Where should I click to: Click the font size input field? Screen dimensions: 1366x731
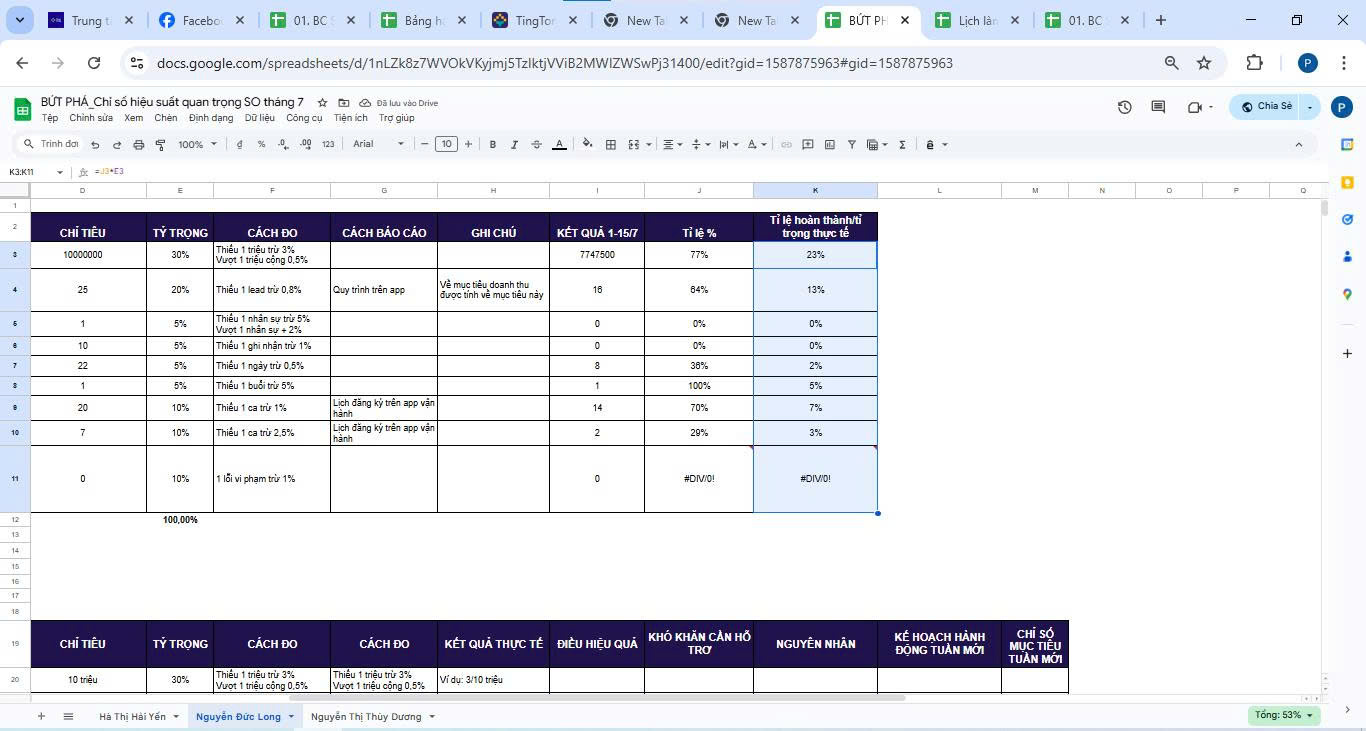447,144
